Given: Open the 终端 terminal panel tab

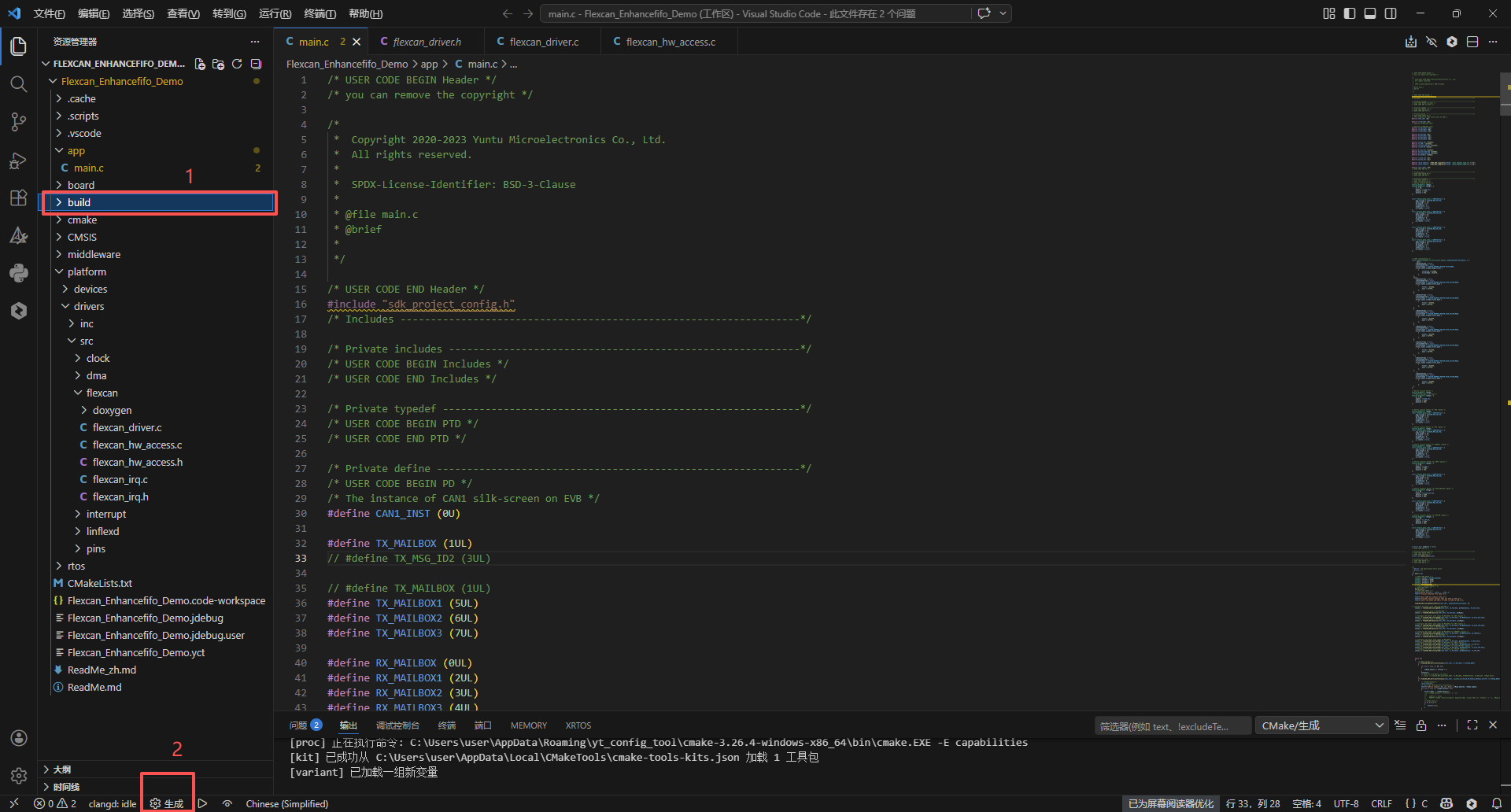Looking at the screenshot, I should point(446,725).
